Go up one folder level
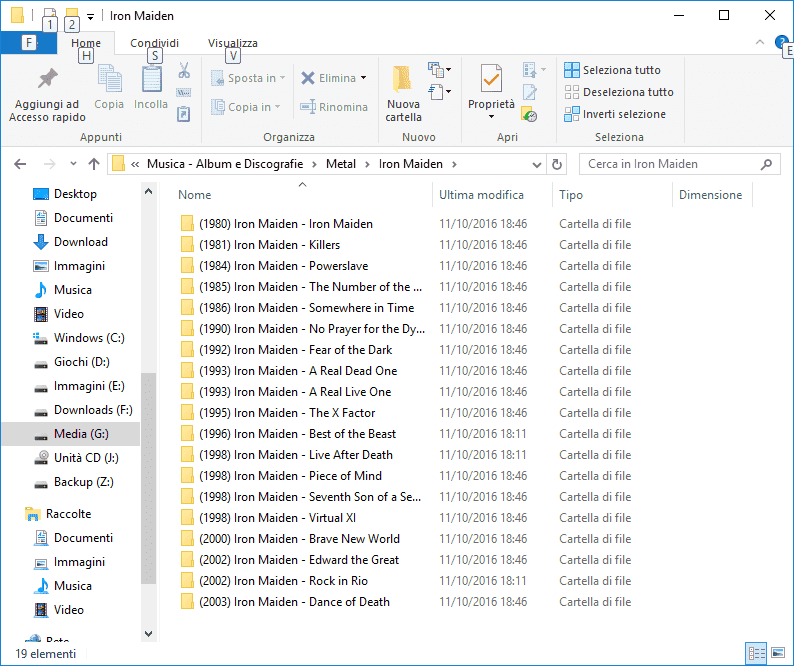Image resolution: width=794 pixels, height=666 pixels. coord(94,164)
